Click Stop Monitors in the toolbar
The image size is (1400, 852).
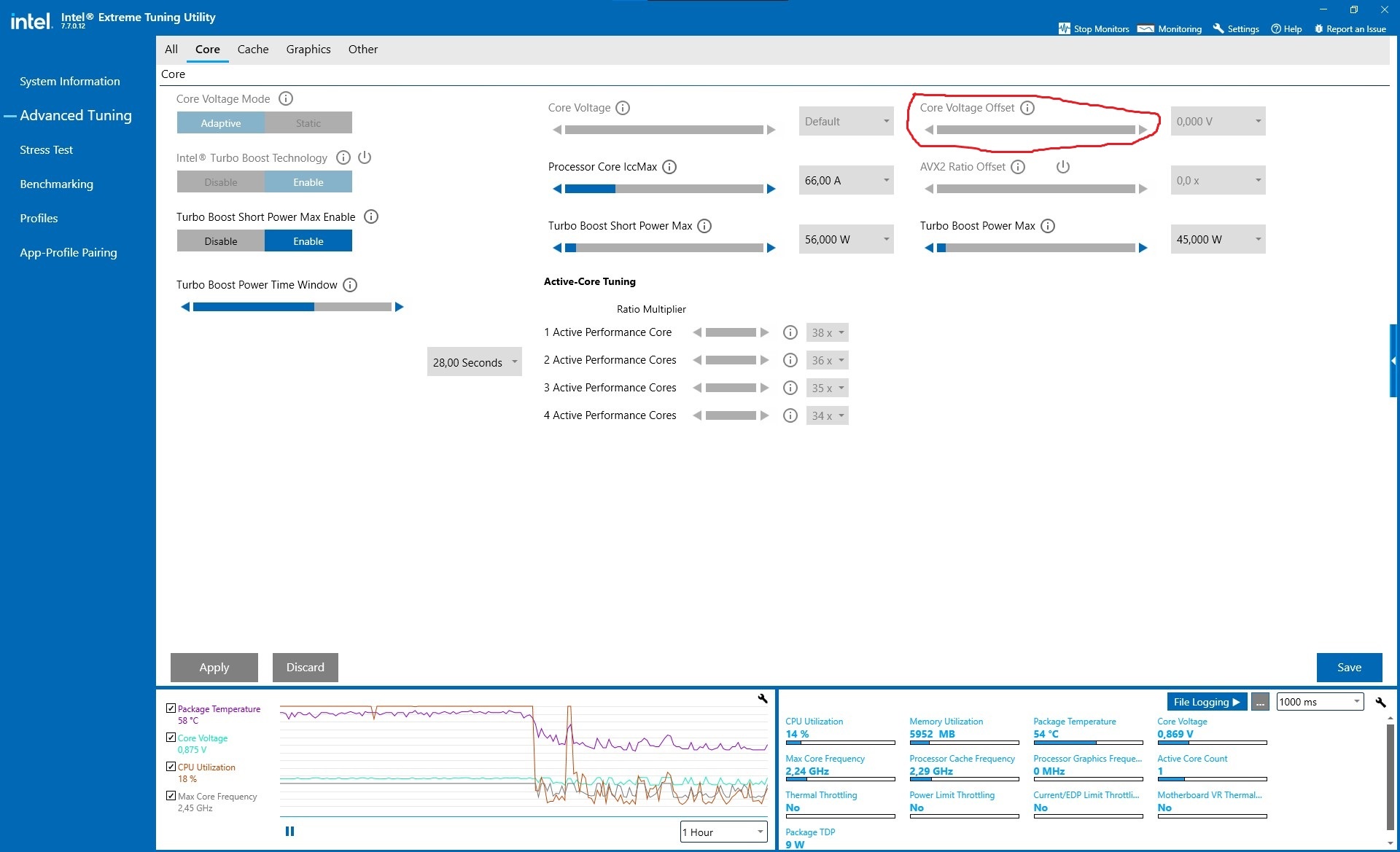[1093, 28]
